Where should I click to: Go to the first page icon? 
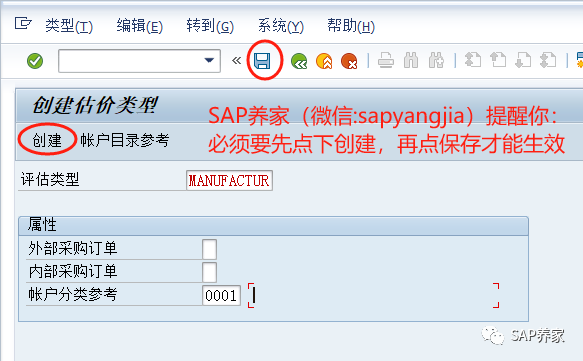click(473, 60)
